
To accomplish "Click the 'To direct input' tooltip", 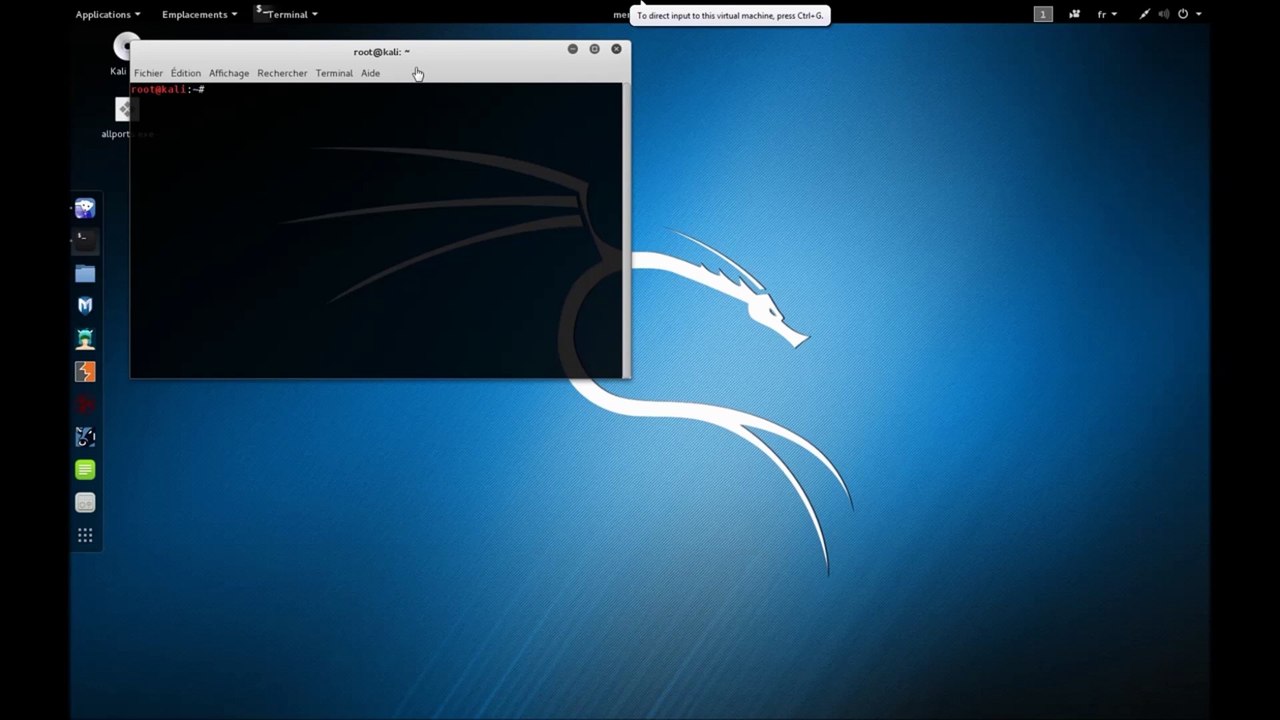I will click(x=730, y=15).
